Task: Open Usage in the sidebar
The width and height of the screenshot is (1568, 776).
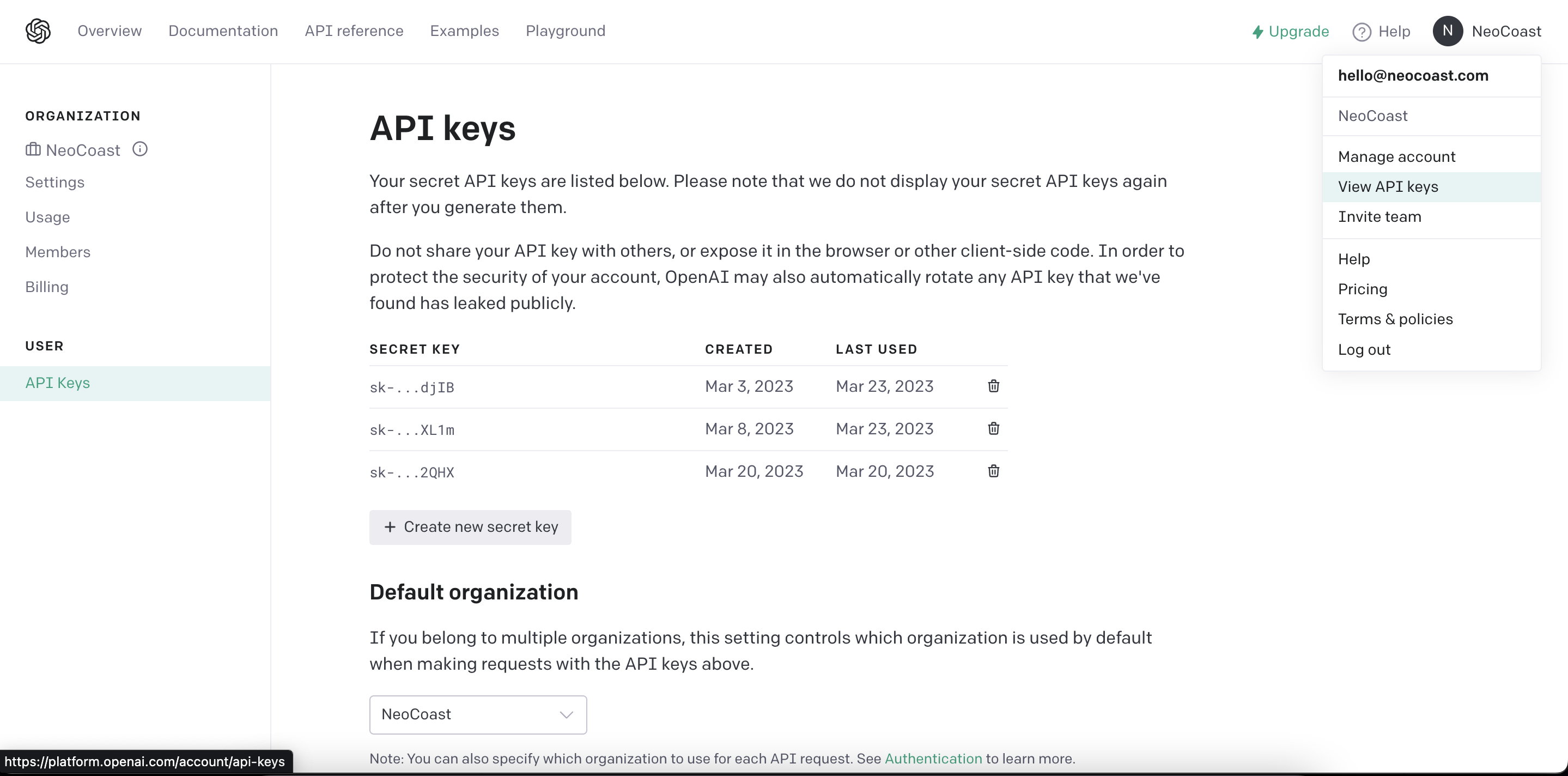Action: pyautogui.click(x=47, y=217)
